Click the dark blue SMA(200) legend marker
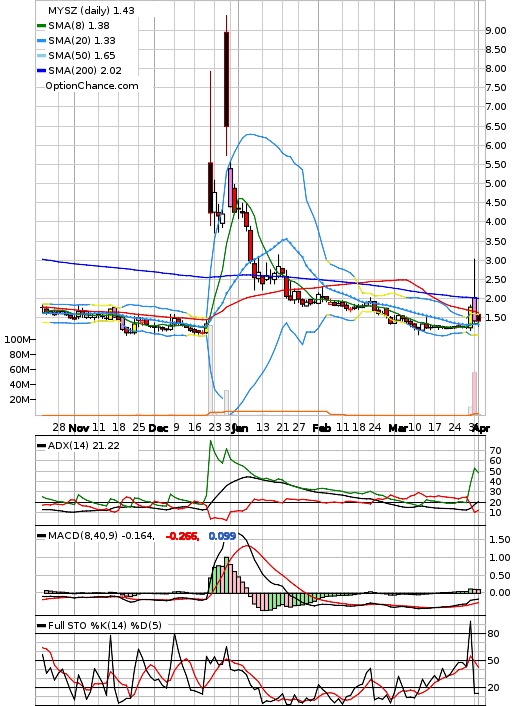Image resolution: width=526 pixels, height=706 pixels. click(41, 71)
